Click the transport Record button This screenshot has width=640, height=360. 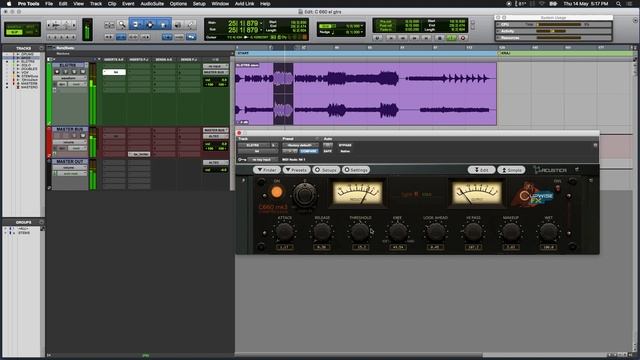[x=463, y=38]
